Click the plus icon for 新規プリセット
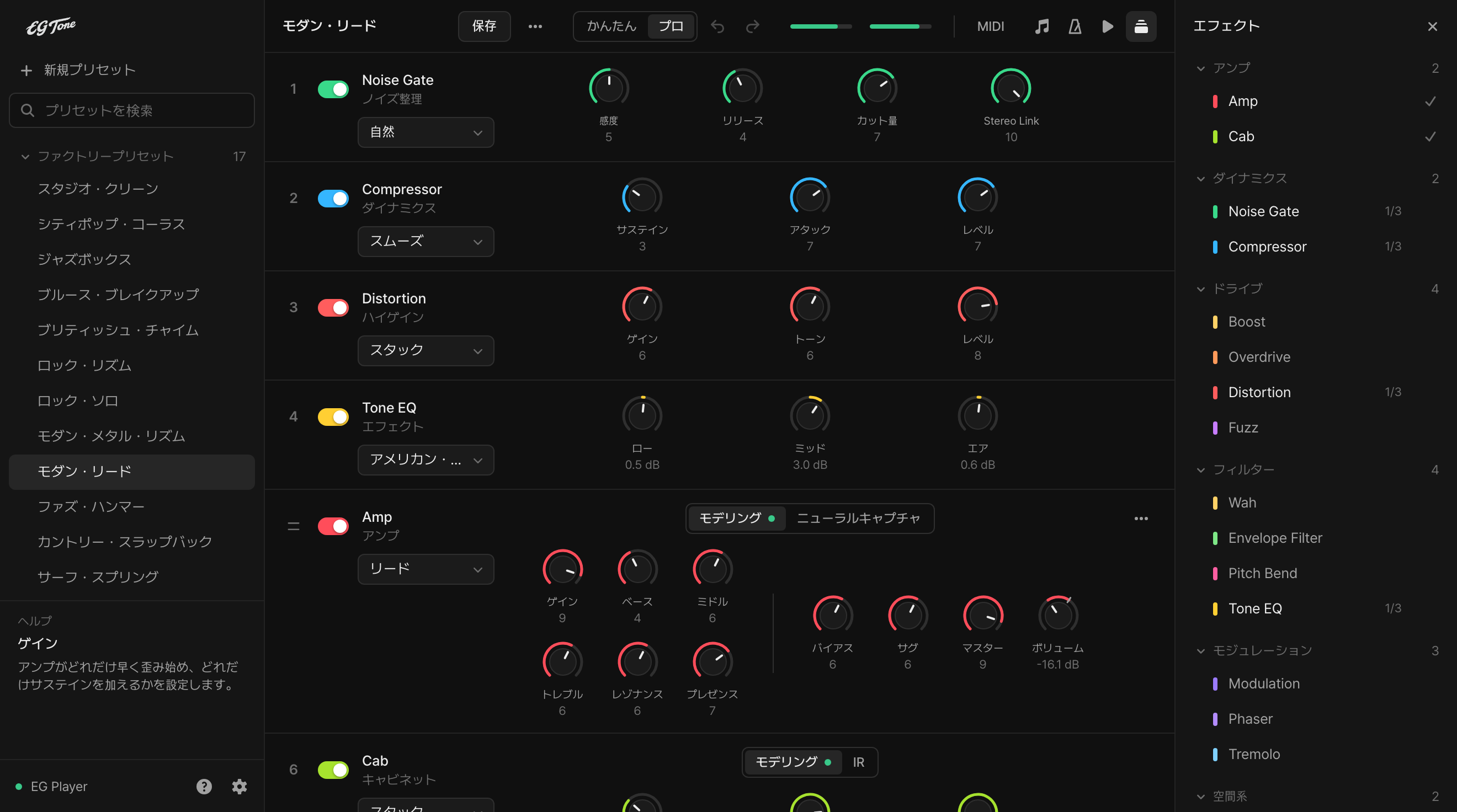 (x=26, y=70)
